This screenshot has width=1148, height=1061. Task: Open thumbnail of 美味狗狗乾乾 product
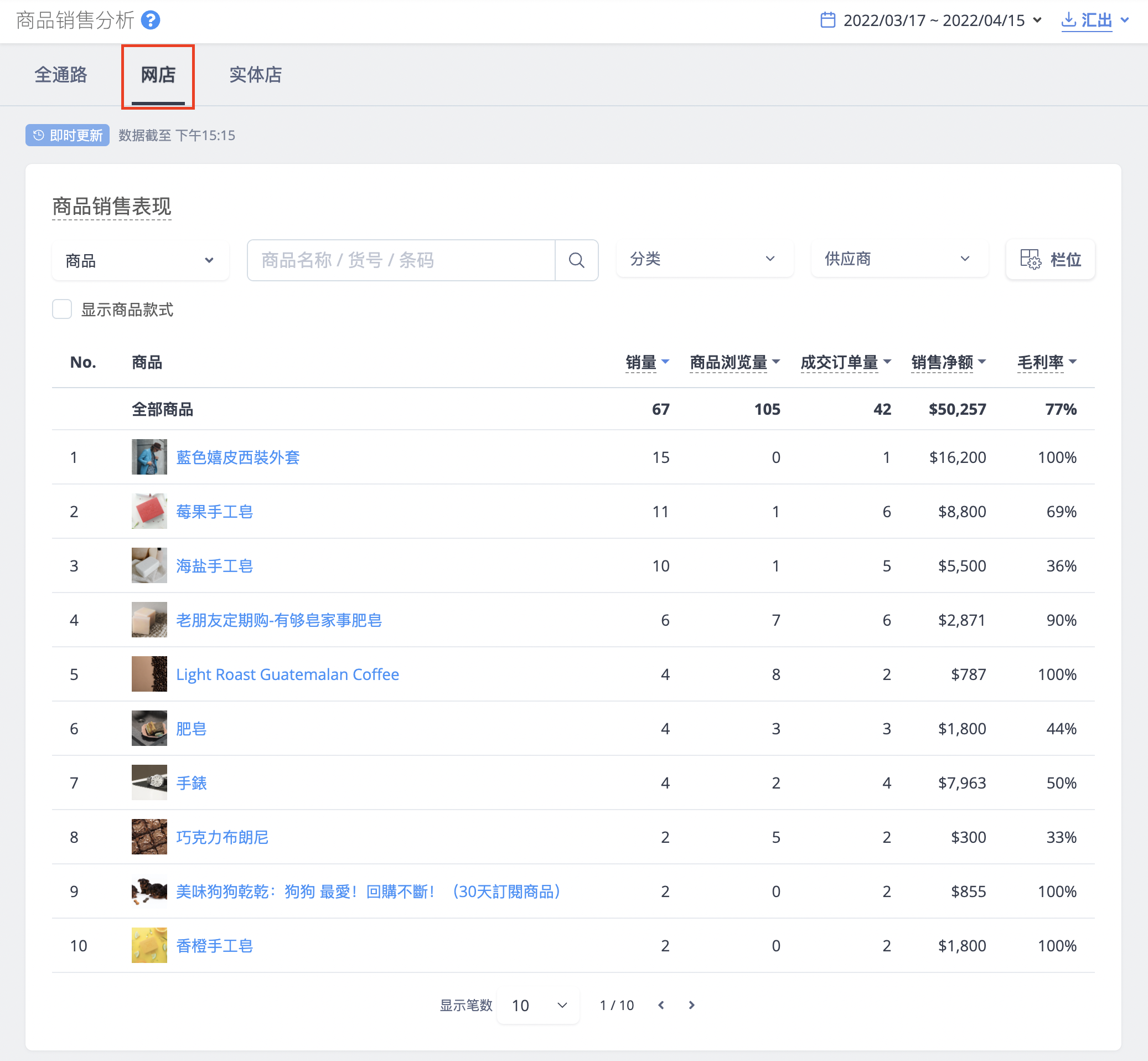tap(149, 891)
